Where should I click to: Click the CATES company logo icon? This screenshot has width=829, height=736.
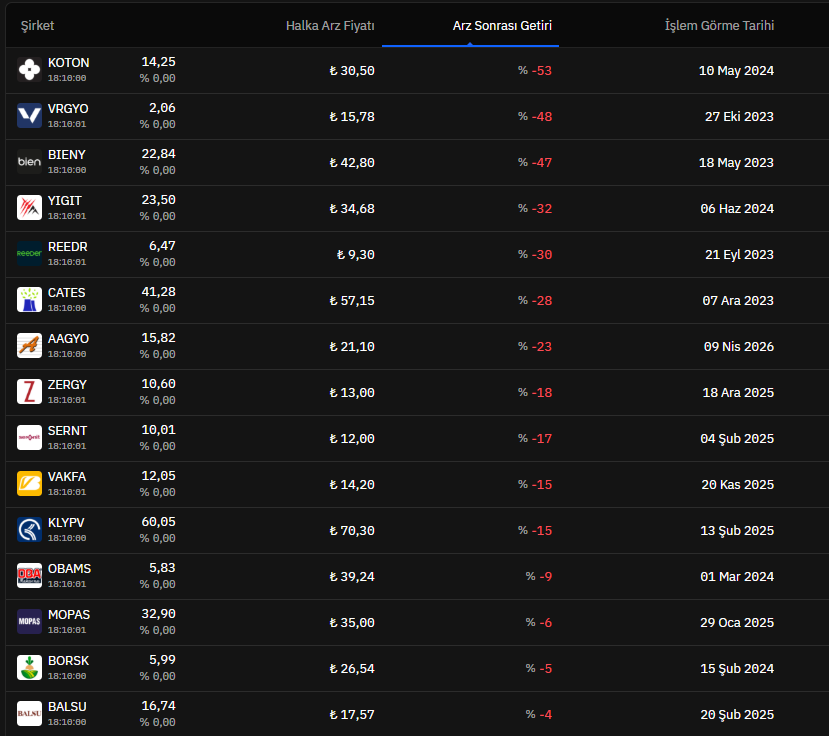[29, 300]
